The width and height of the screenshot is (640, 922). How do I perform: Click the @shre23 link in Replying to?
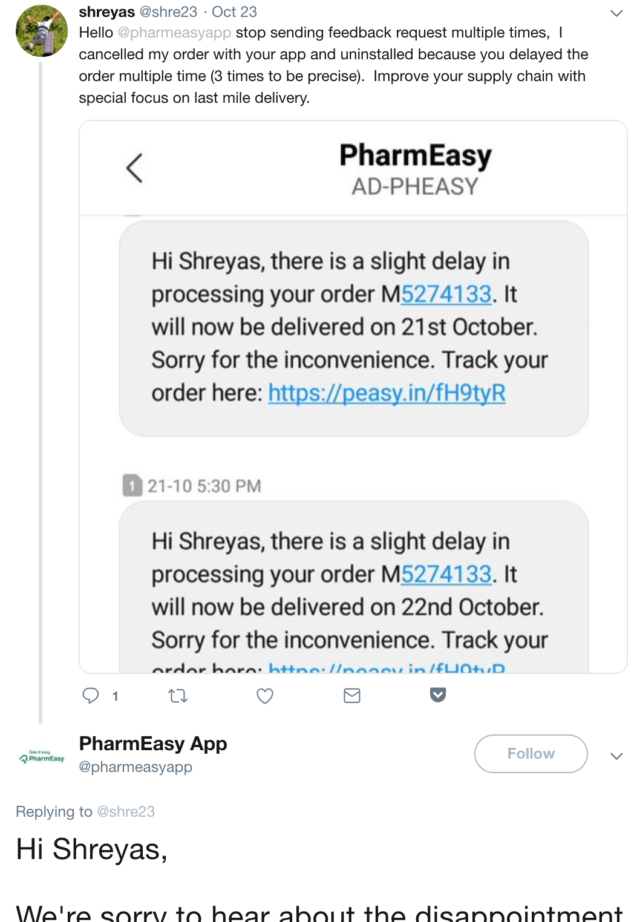(x=125, y=812)
